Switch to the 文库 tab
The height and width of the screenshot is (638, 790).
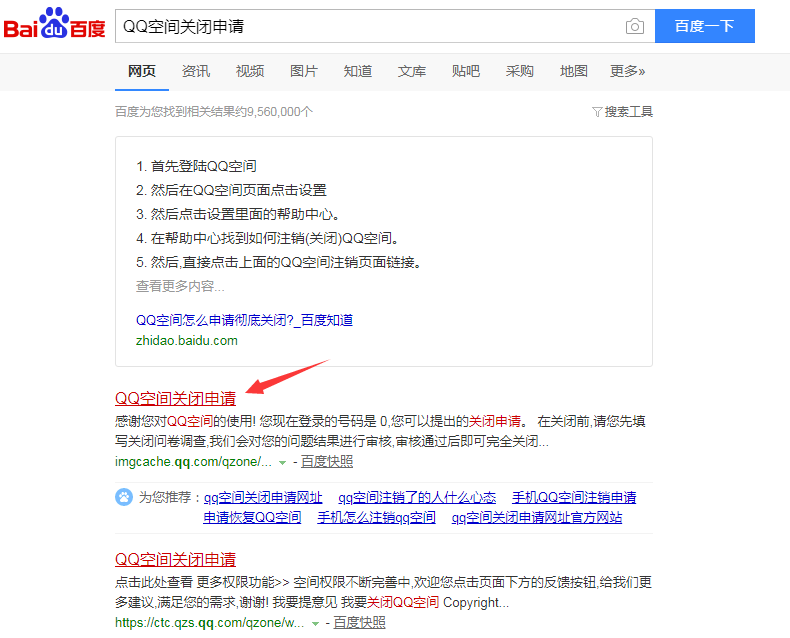412,71
